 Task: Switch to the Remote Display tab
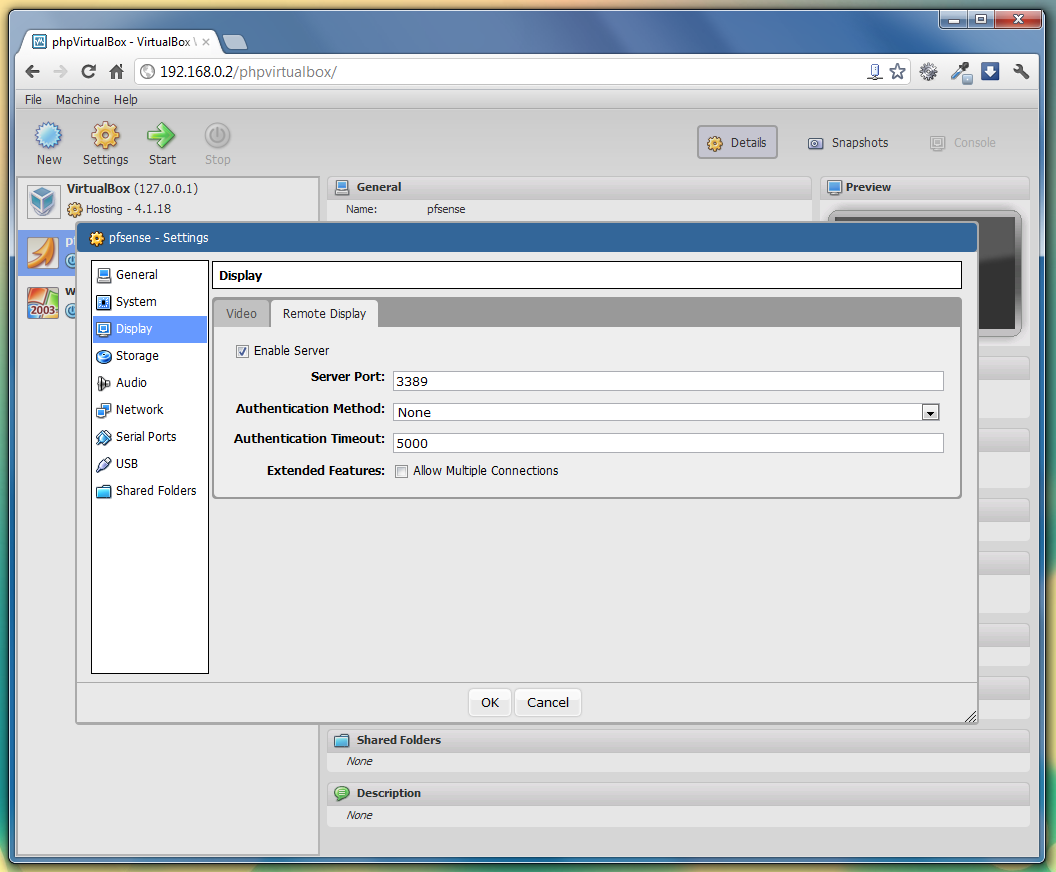pyautogui.click(x=324, y=314)
